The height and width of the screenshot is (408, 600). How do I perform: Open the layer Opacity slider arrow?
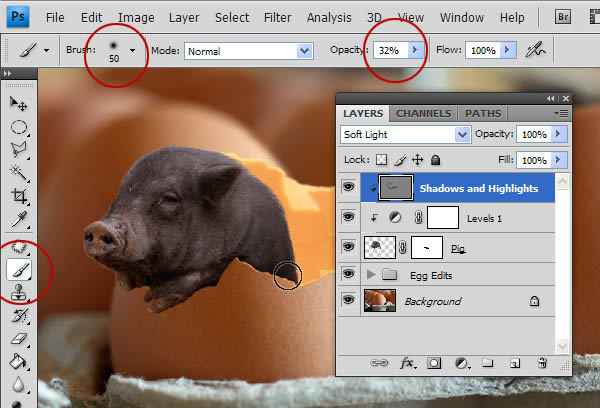pyautogui.click(x=559, y=134)
